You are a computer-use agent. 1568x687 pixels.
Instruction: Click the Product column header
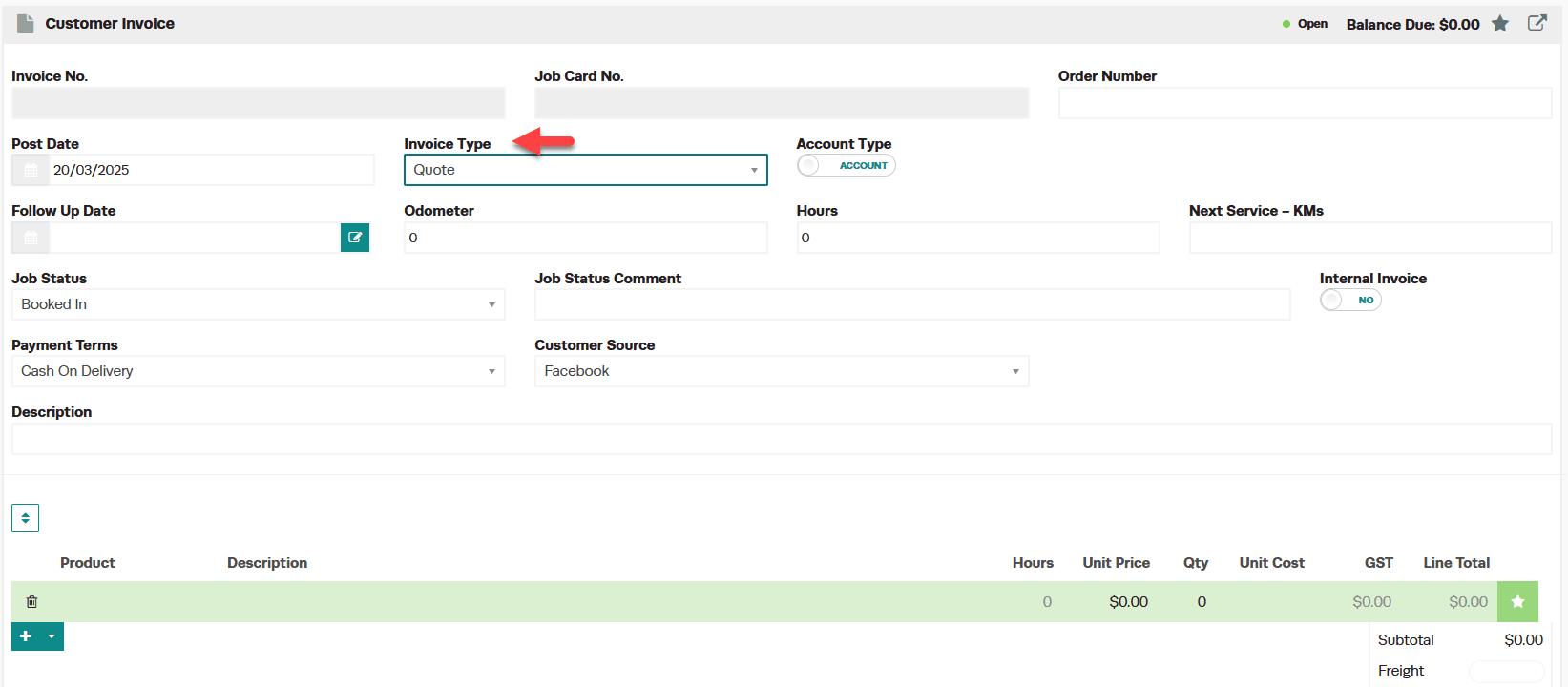tap(88, 563)
